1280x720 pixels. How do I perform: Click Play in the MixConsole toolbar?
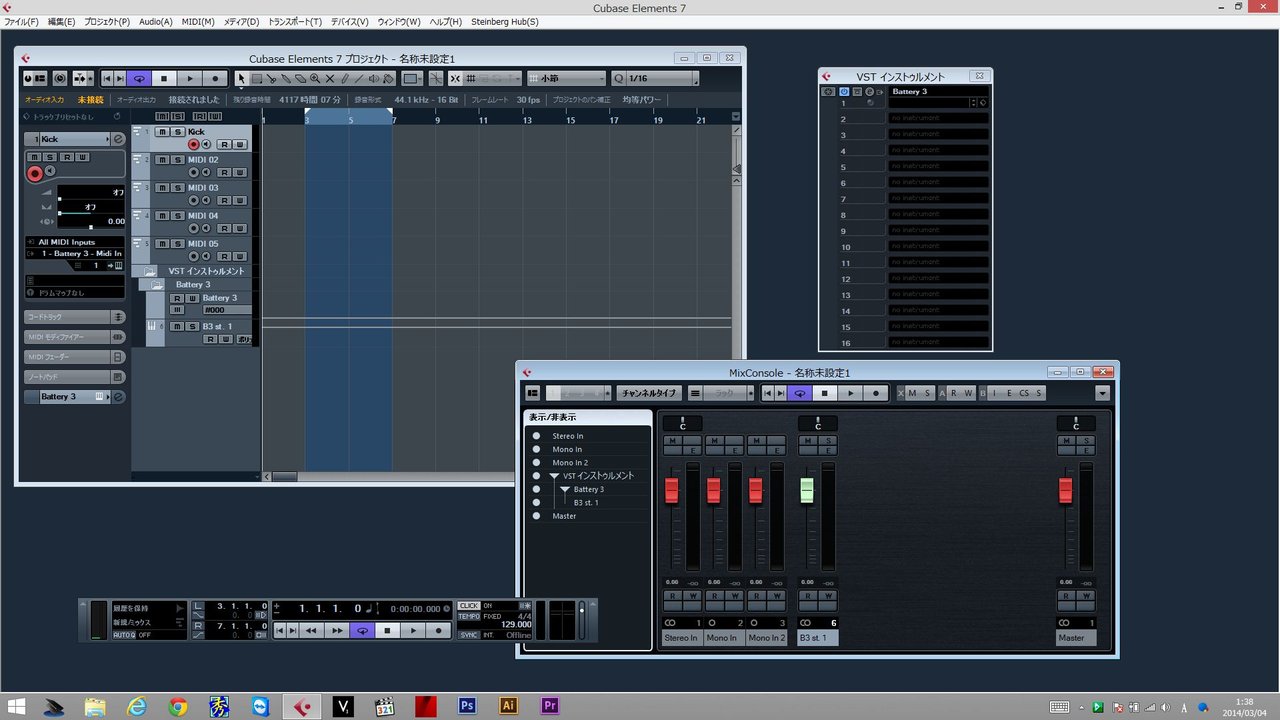coord(850,393)
